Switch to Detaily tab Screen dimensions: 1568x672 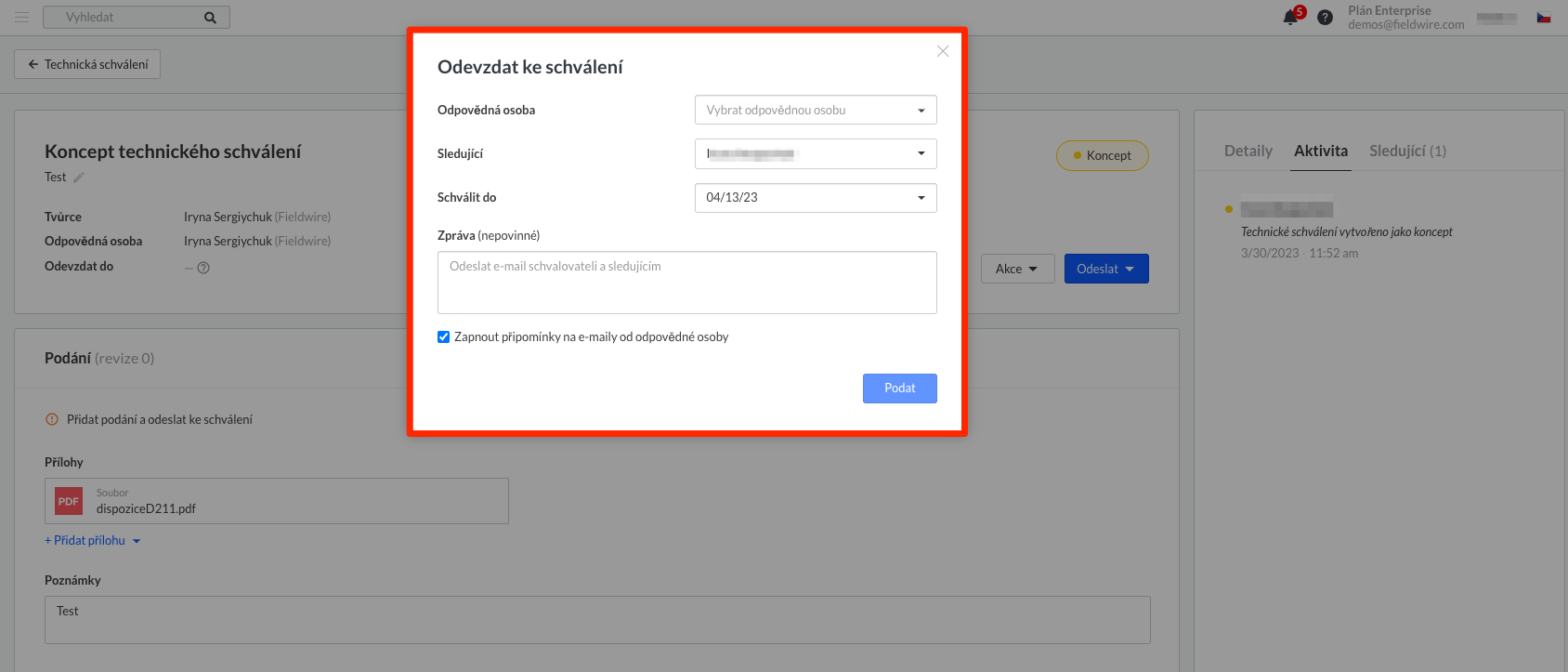(1248, 151)
